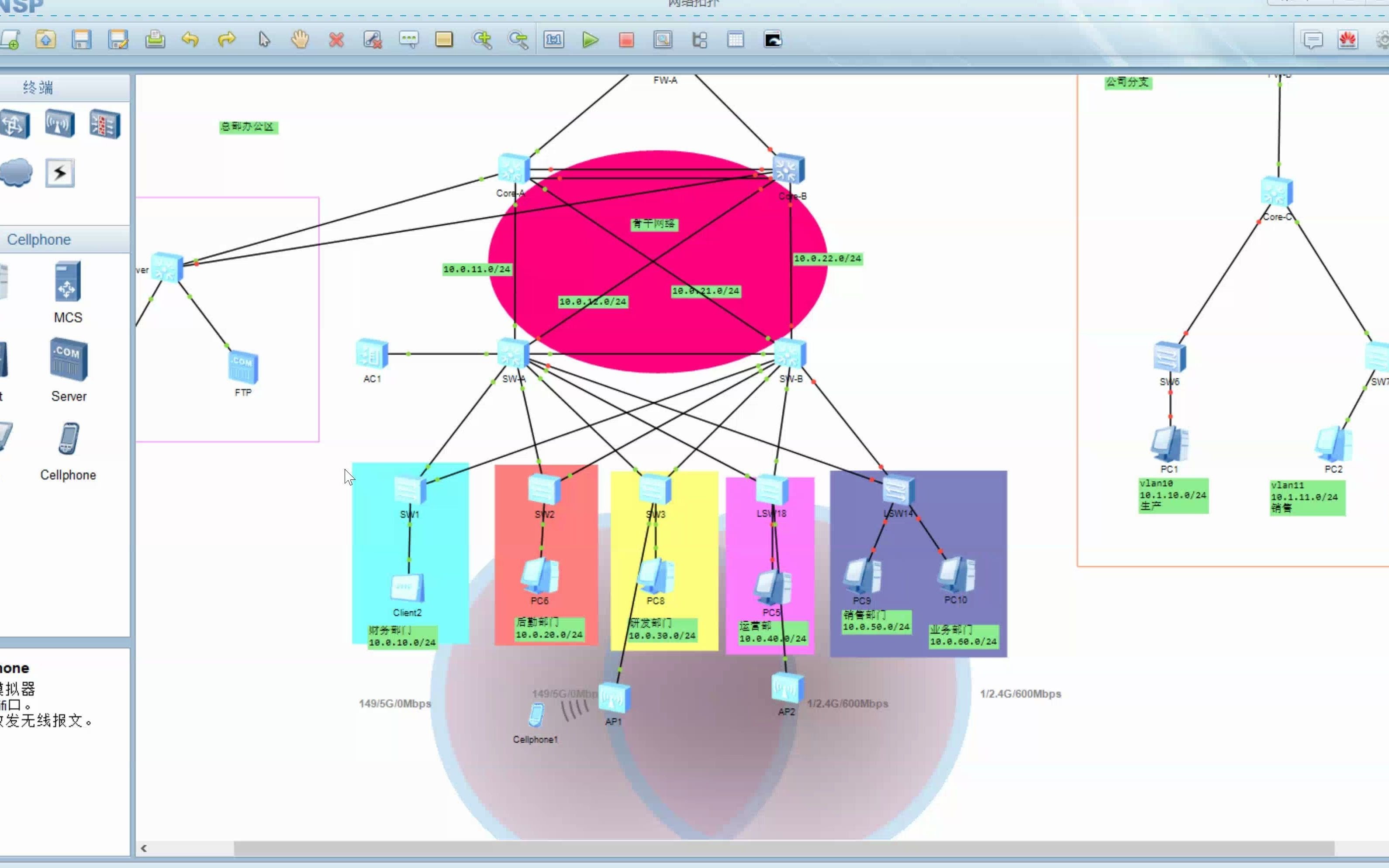Click the 公司分支 branch label
The width and height of the screenshot is (1389, 868).
coord(1128,82)
